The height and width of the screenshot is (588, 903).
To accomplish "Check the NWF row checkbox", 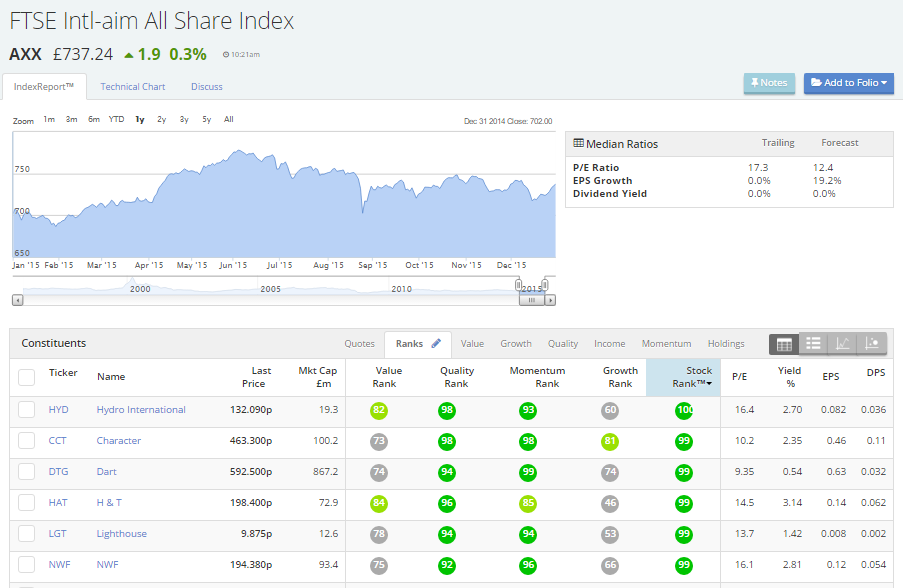I will pos(26,565).
